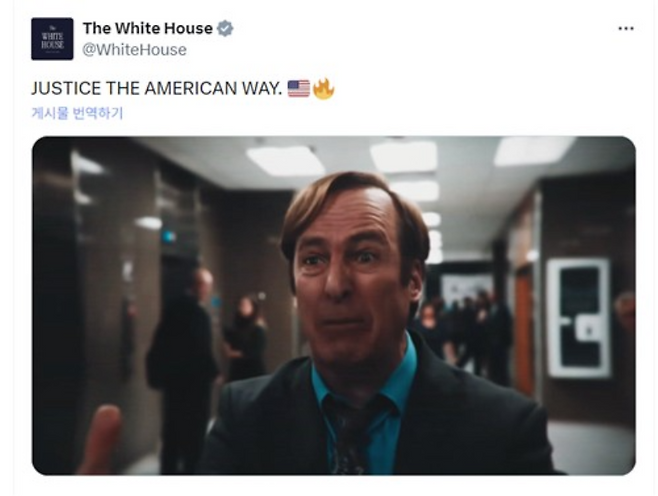Translate the post via 게시물 번역하기
This screenshot has height=496, width=658.
click(x=77, y=113)
